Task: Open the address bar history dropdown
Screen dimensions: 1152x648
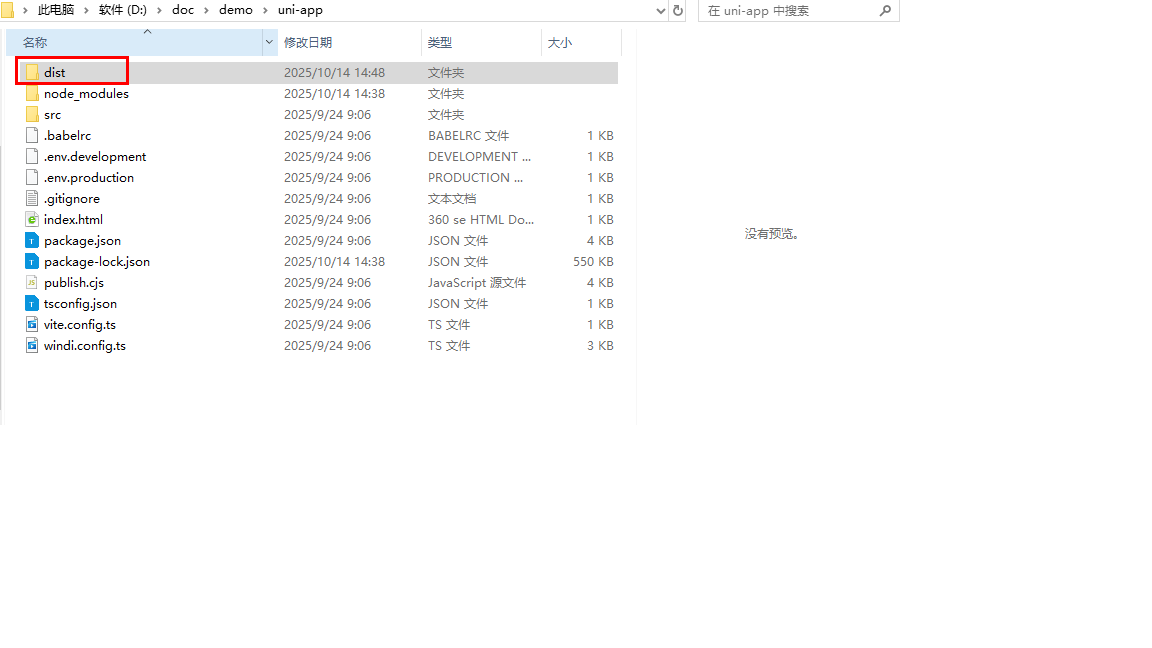Action: coord(660,10)
